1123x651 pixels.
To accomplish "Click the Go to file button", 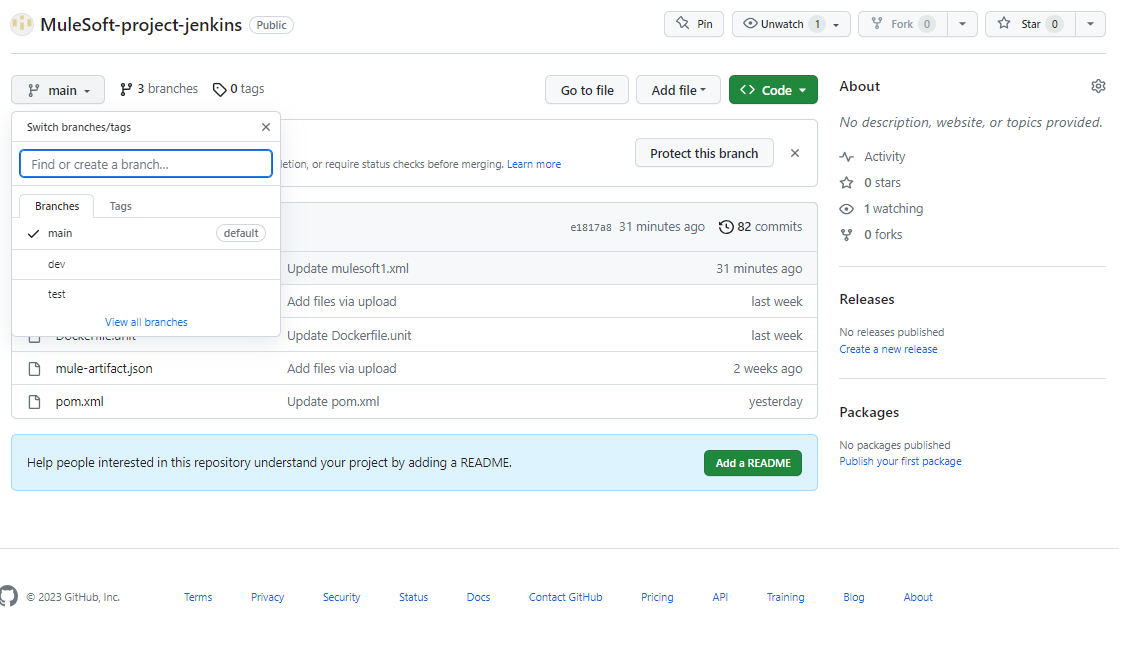I will (x=587, y=90).
